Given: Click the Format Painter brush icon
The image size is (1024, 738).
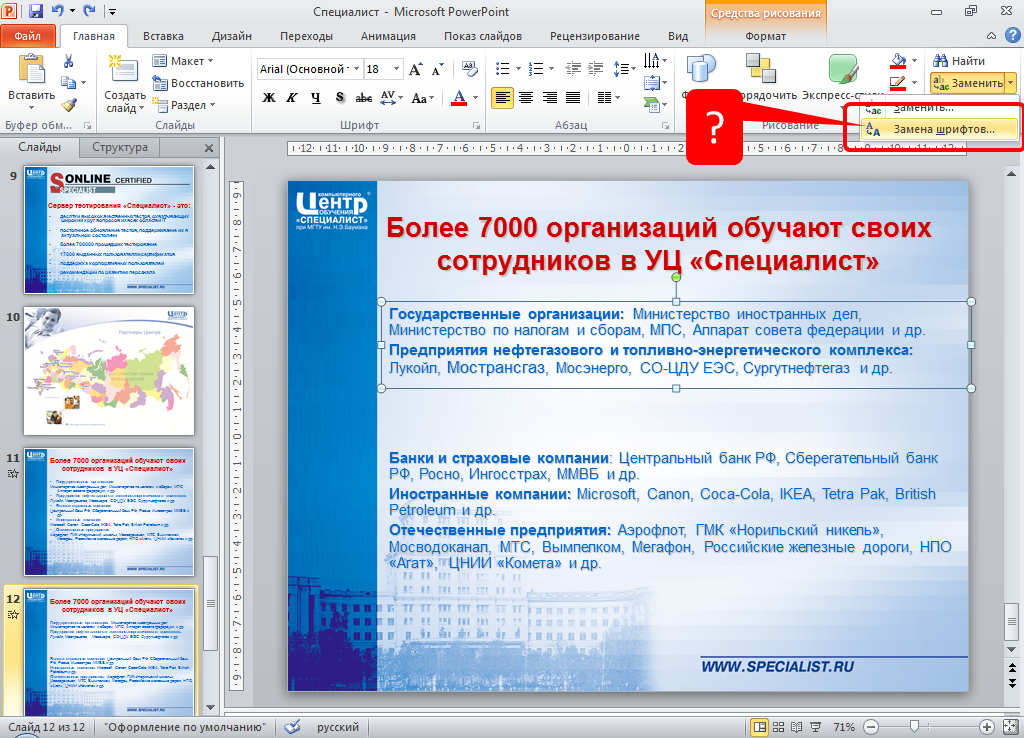Looking at the screenshot, I should click(68, 105).
